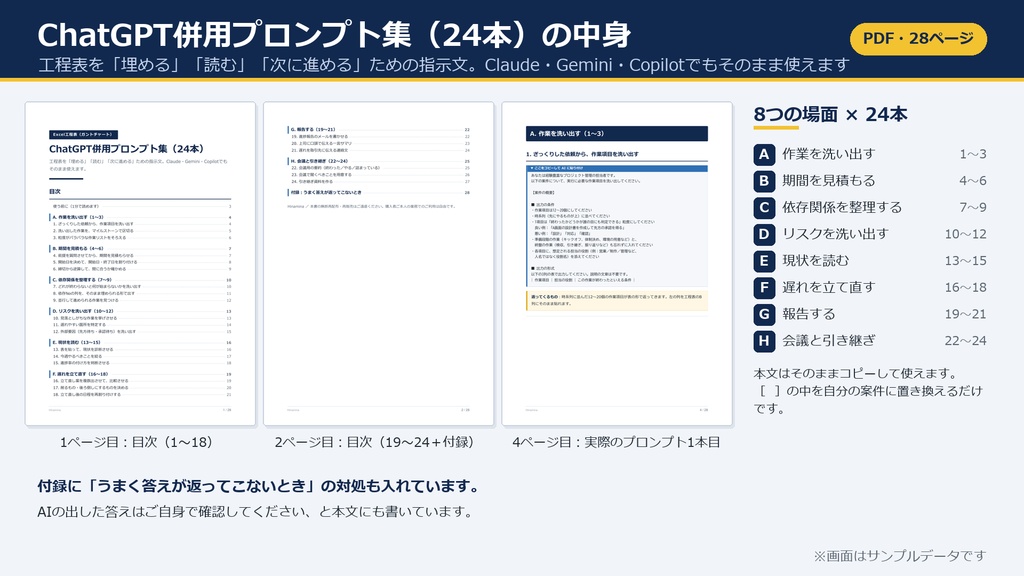
Task: Click the letter H badge icon
Action: [764, 341]
